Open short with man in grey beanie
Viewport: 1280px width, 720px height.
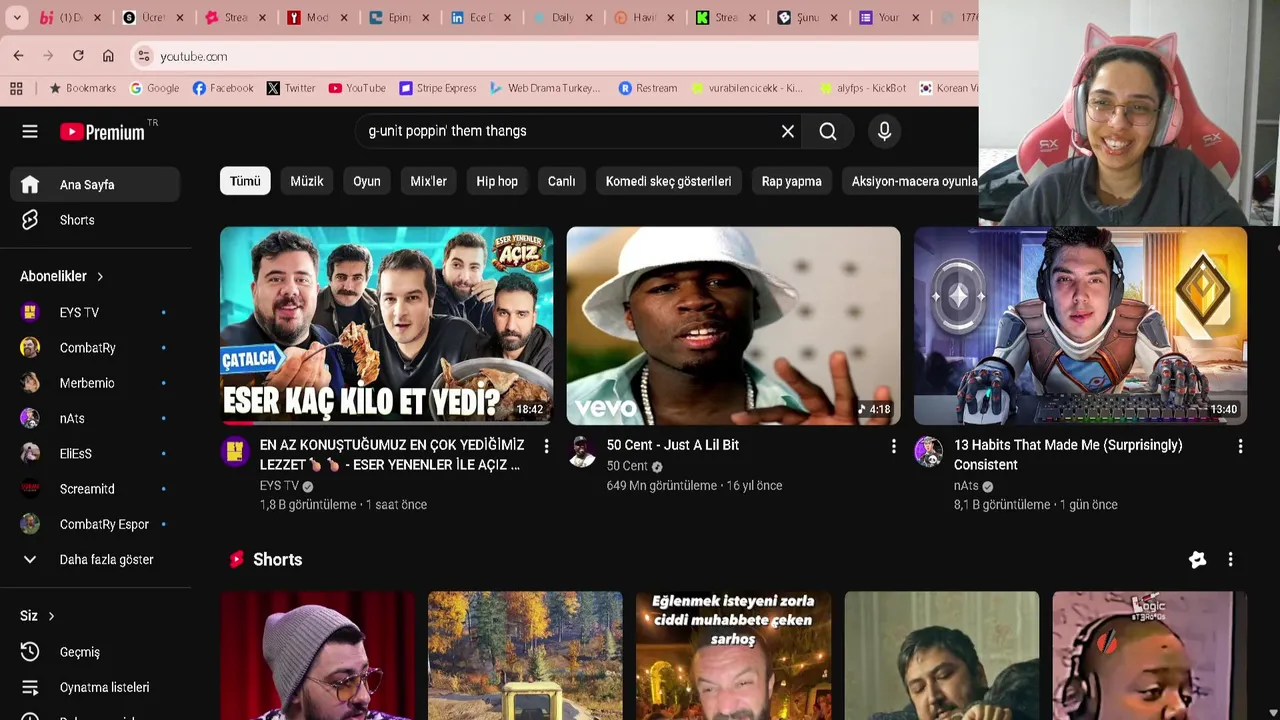[x=317, y=655]
